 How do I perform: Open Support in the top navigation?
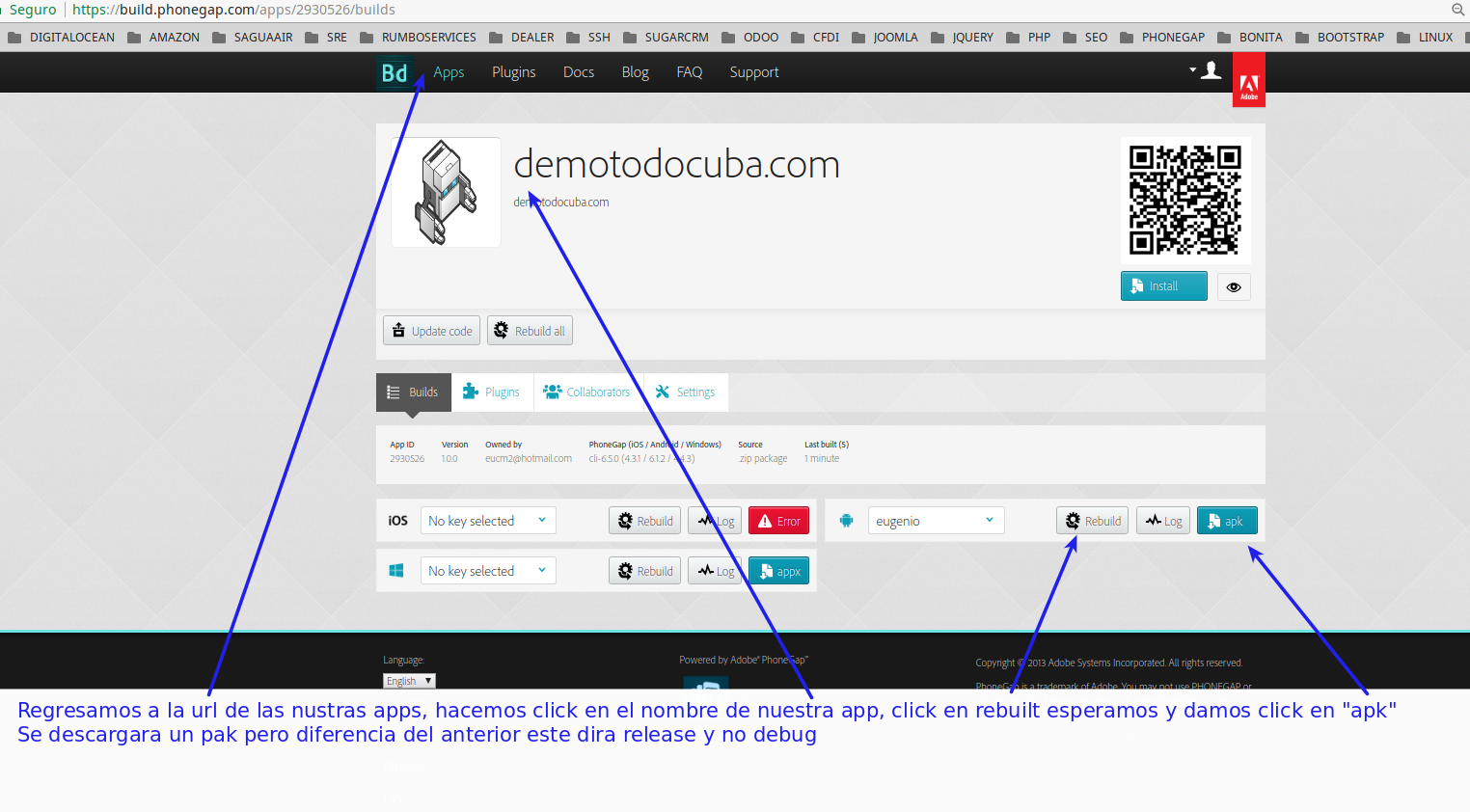point(754,72)
